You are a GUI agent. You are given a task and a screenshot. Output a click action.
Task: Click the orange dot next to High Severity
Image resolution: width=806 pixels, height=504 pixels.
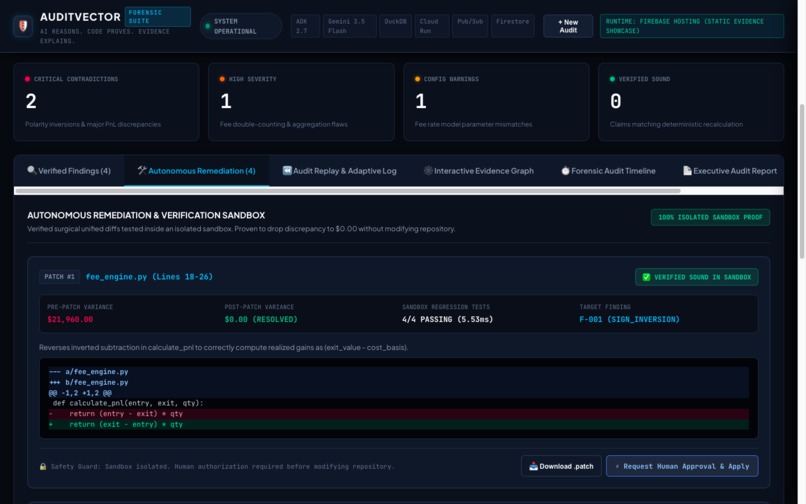pos(222,79)
